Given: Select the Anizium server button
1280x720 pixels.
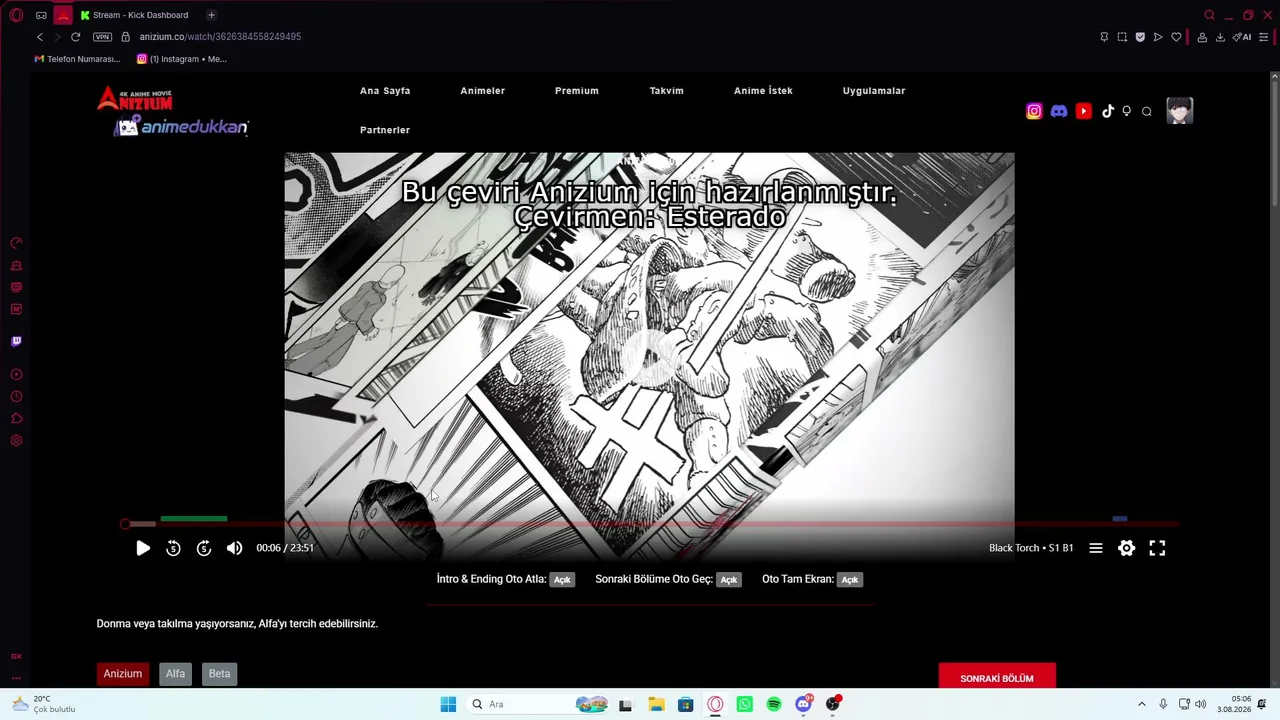Looking at the screenshot, I should pos(123,674).
